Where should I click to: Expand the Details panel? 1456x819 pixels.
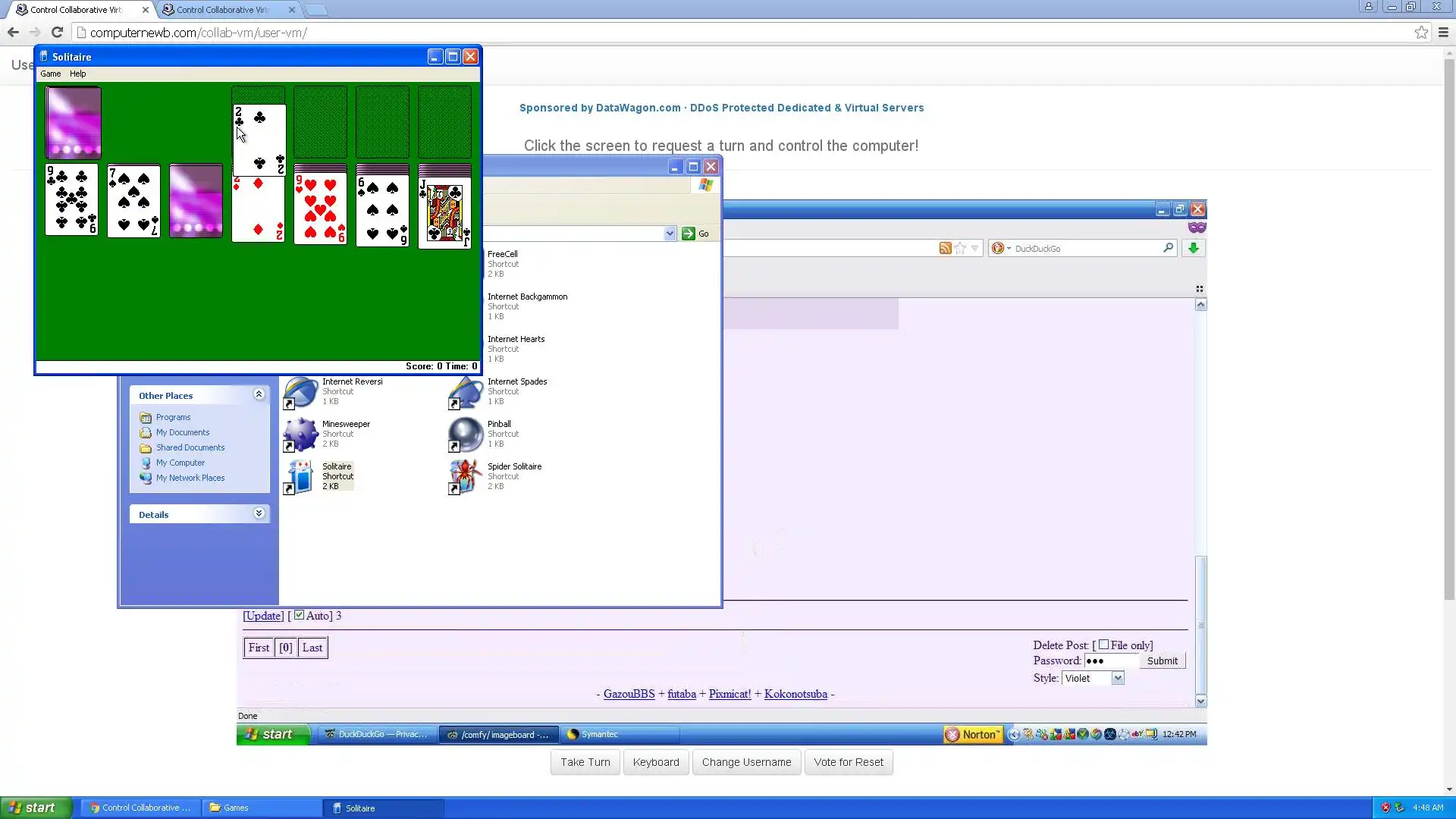[259, 514]
